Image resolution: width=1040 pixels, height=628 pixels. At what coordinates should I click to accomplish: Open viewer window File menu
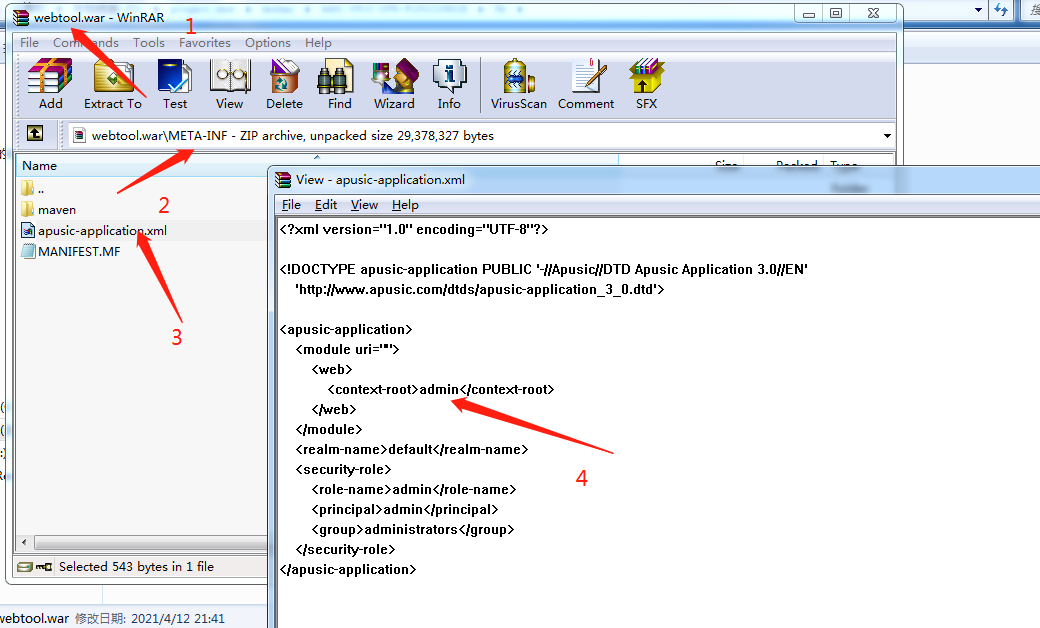[291, 205]
